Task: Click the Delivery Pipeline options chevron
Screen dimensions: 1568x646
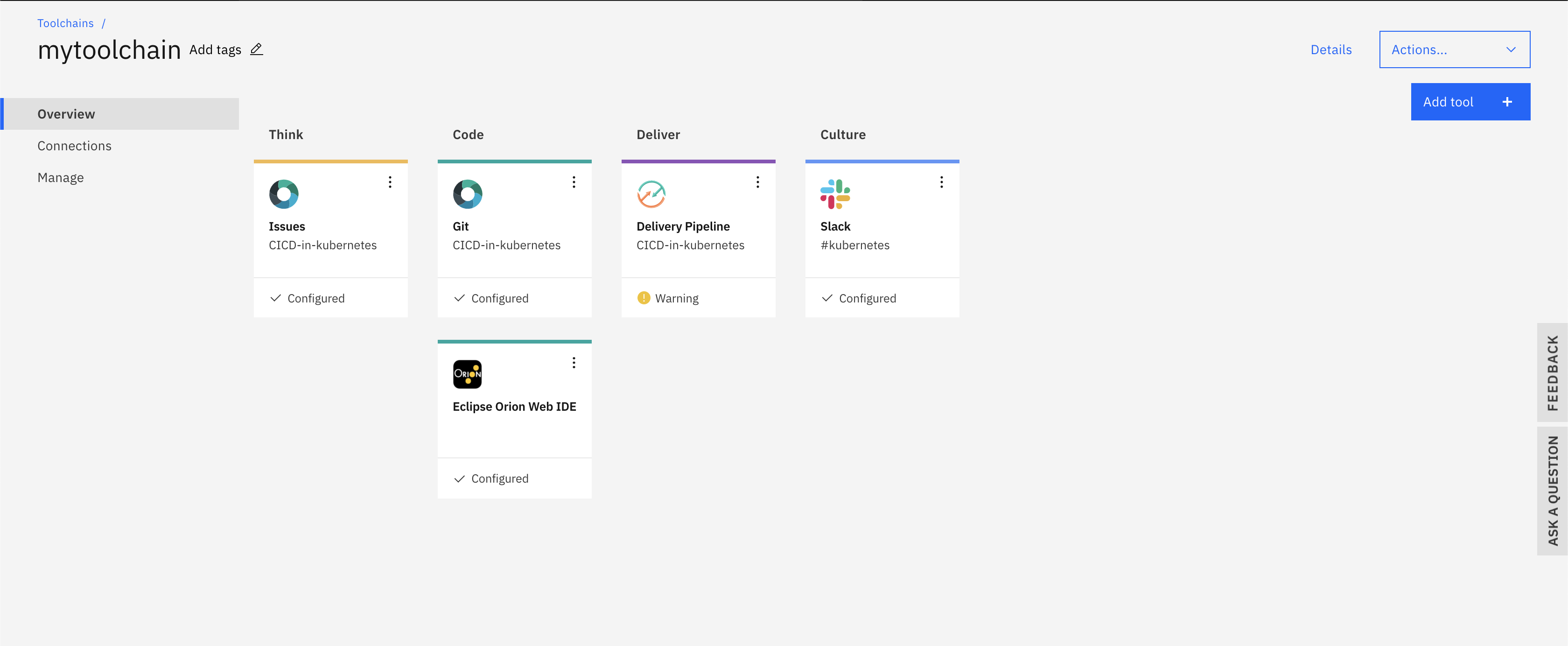Action: tap(758, 182)
